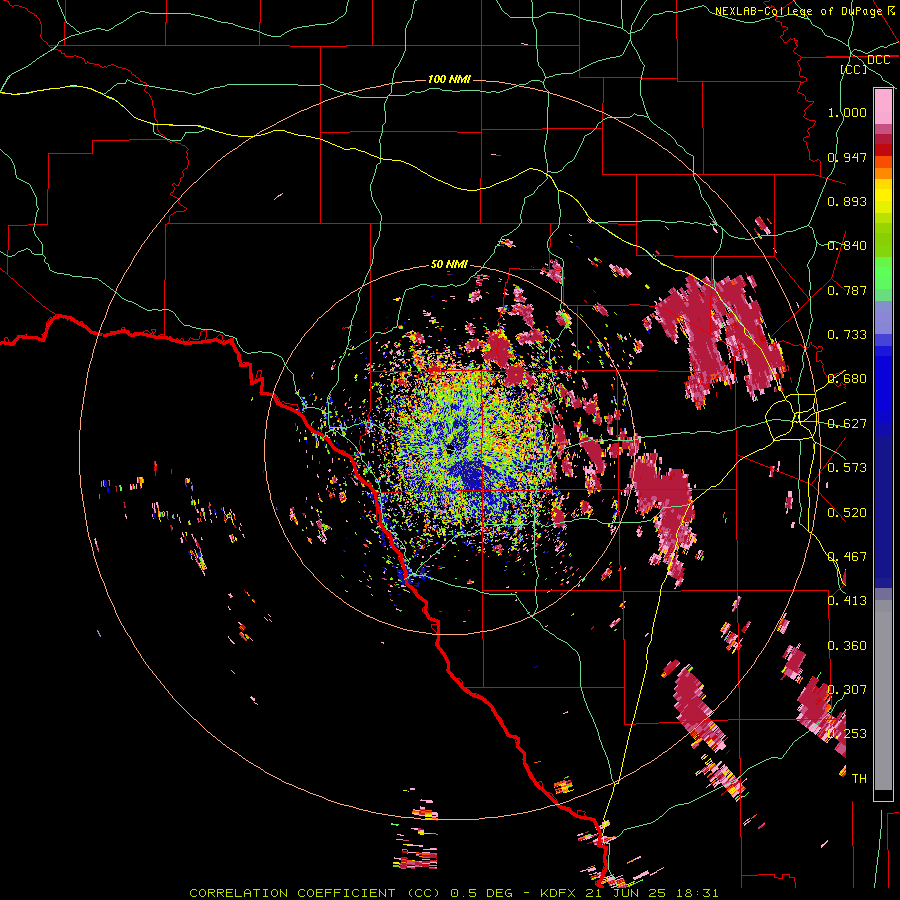Select the 1.000 scale value
Viewport: 900px width, 900px height.
click(847, 112)
